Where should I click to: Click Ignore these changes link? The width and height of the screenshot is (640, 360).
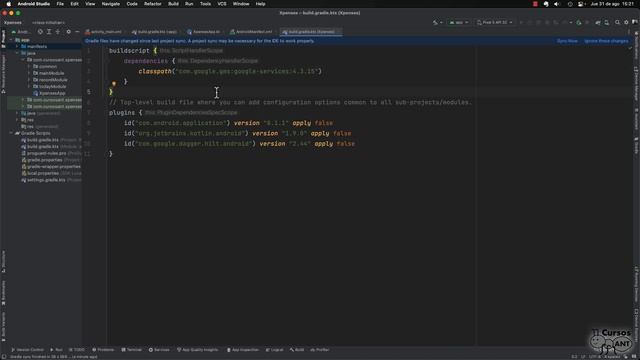click(606, 41)
